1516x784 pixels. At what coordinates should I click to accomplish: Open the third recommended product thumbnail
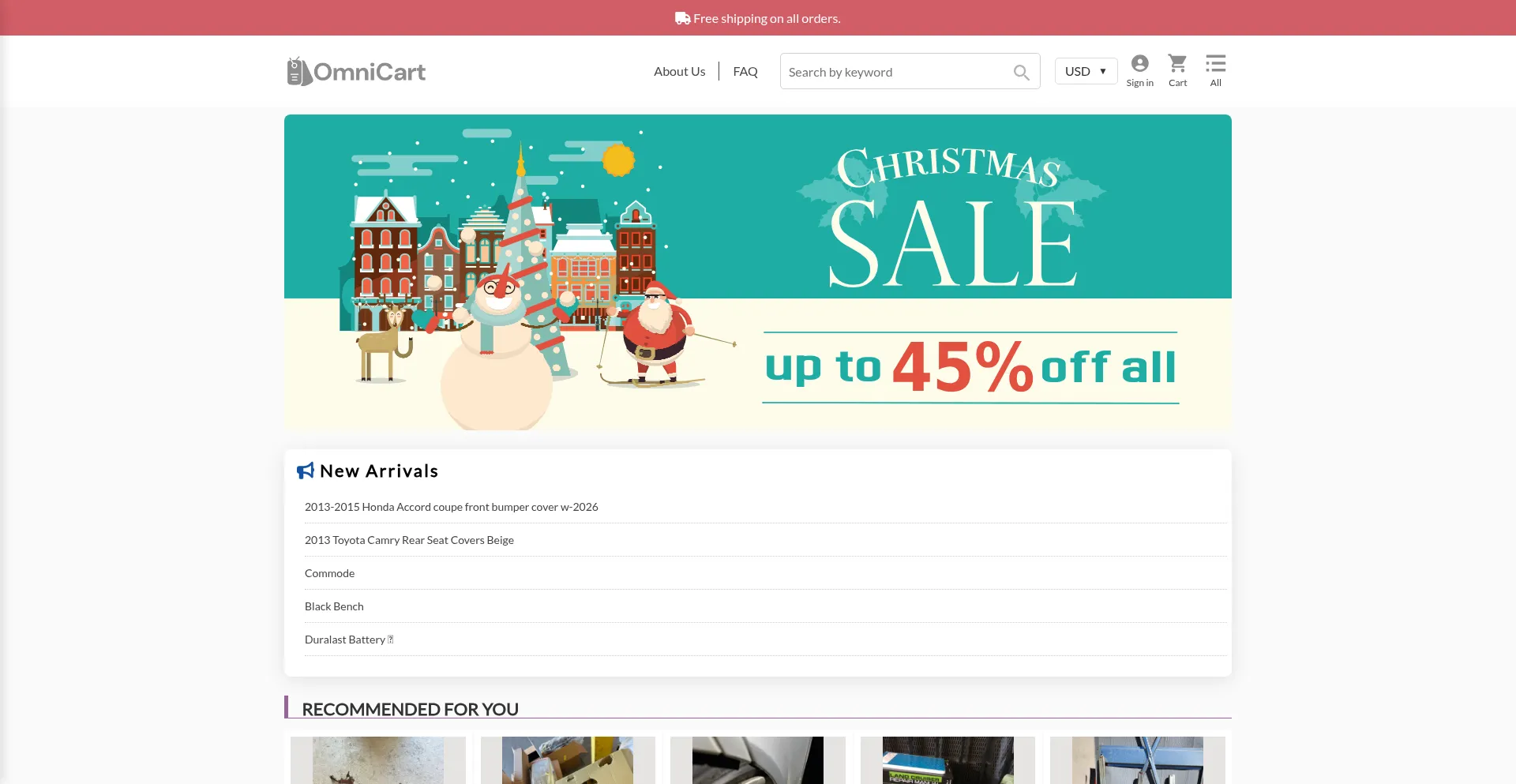[758, 760]
